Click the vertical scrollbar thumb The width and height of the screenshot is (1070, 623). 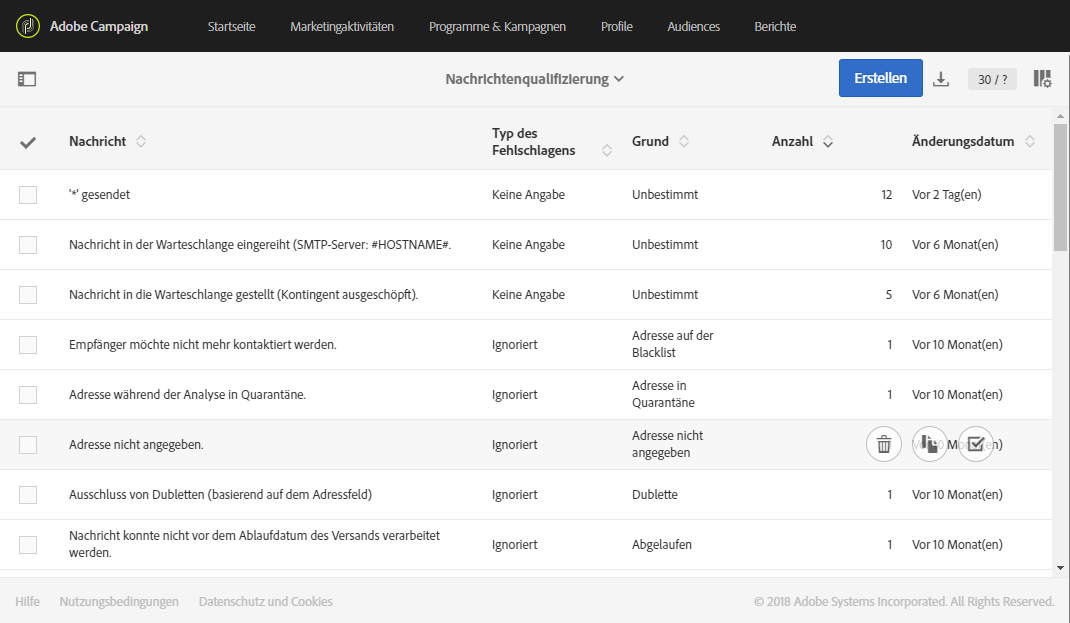click(1060, 190)
